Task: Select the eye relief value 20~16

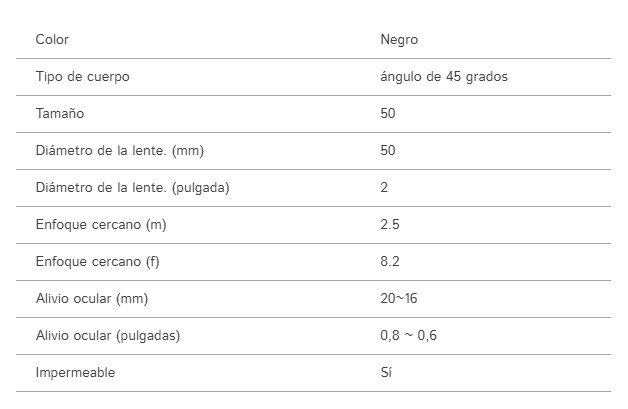Action: point(399,298)
